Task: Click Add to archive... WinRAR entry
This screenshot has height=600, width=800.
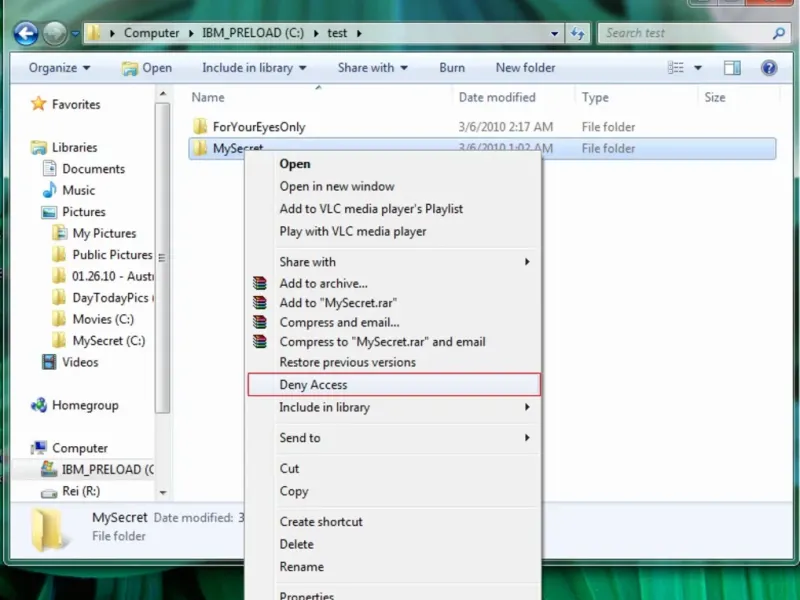Action: click(323, 284)
